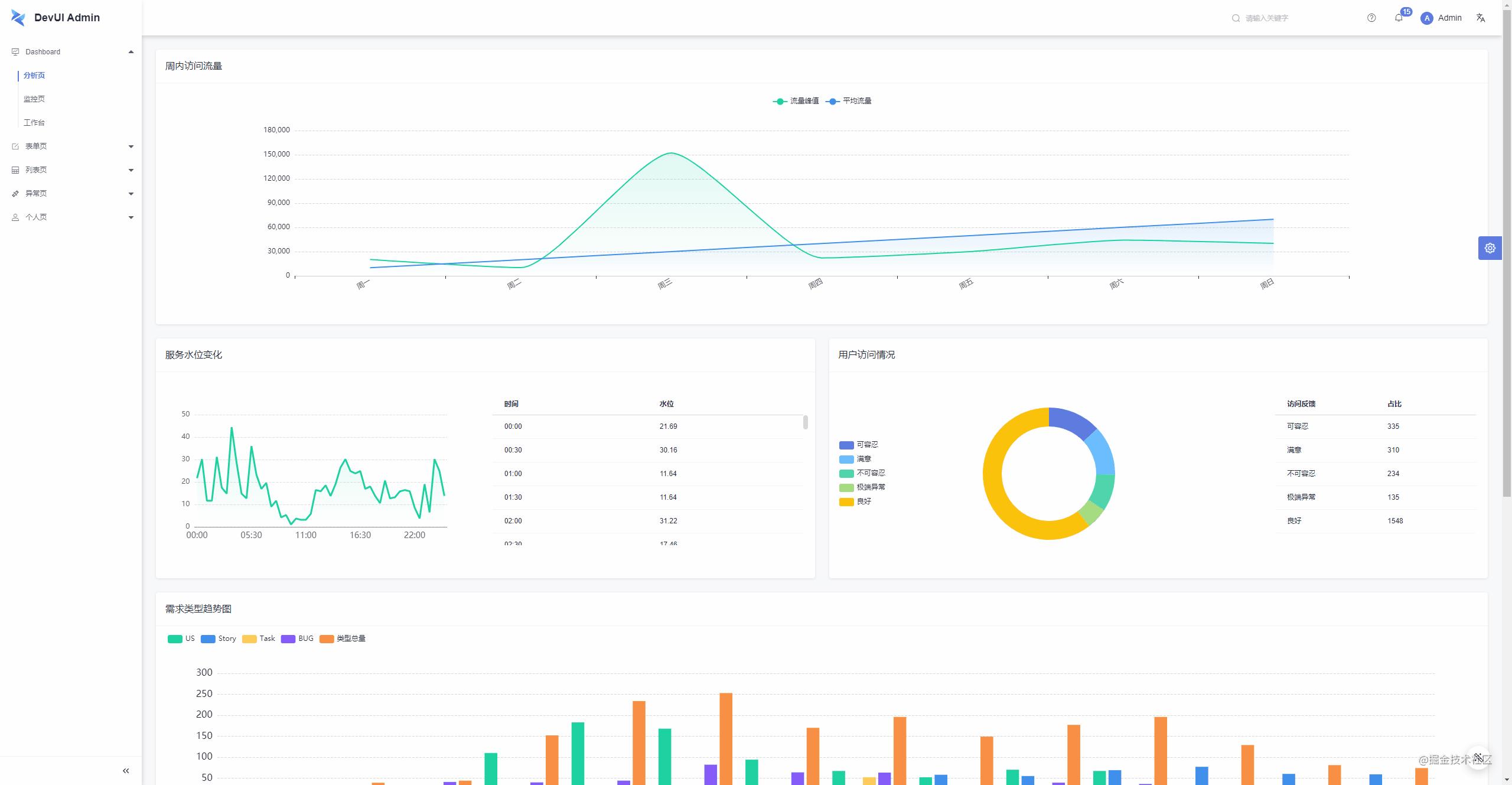Click the 服务水位变化 card title
The image size is (1512, 785).
[x=194, y=355]
